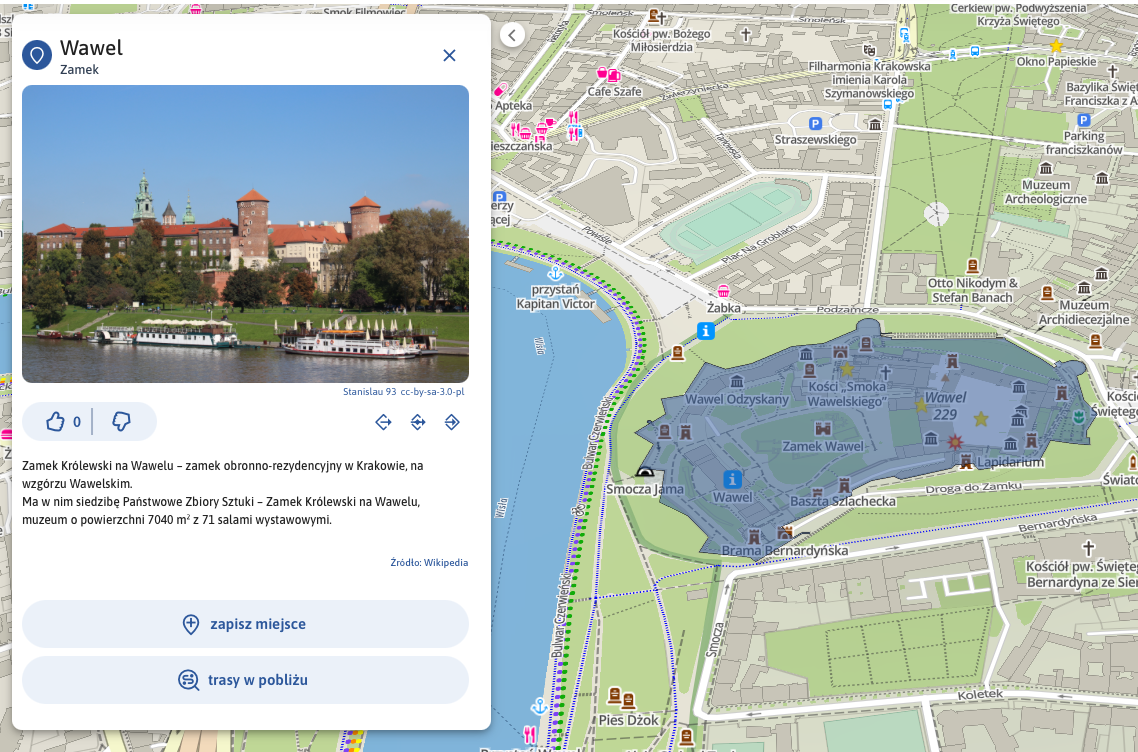Click the Smocza Jama cave icon
The height and width of the screenshot is (752, 1138).
pyautogui.click(x=647, y=474)
